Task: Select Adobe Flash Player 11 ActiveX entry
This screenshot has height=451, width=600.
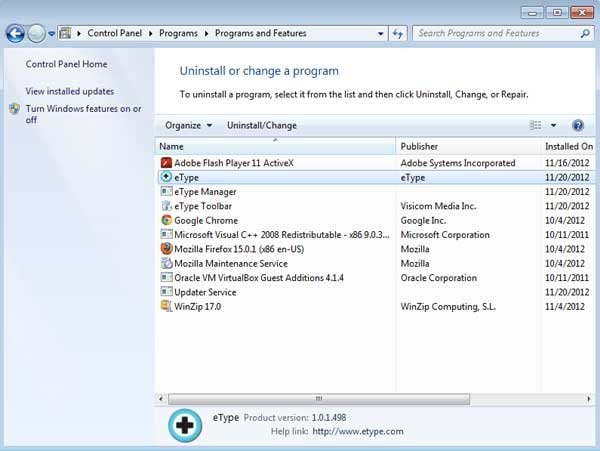Action: click(x=376, y=163)
